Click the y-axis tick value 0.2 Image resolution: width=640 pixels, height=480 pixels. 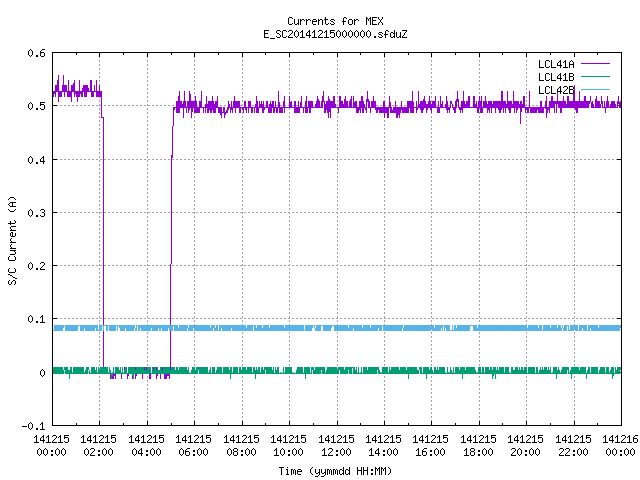click(x=36, y=266)
